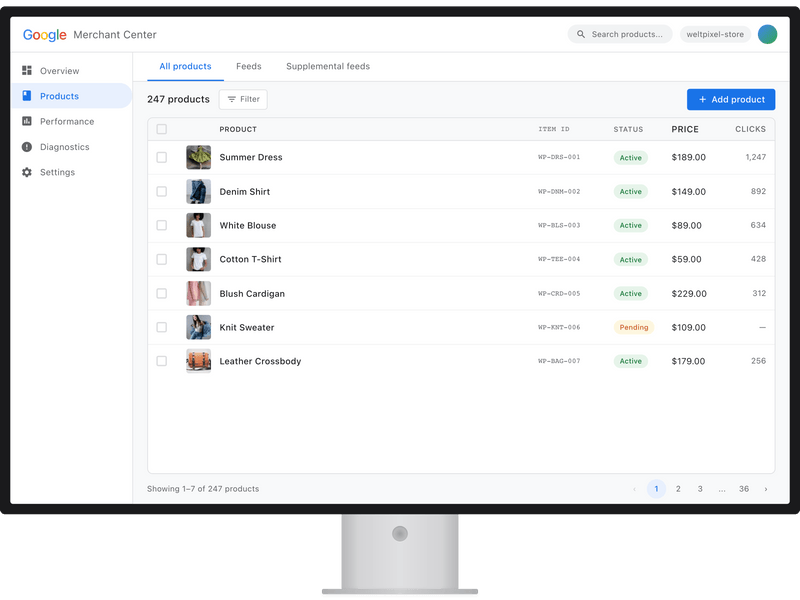Expand pagination with the next-page chevron
This screenshot has height=600, width=800.
766,489
